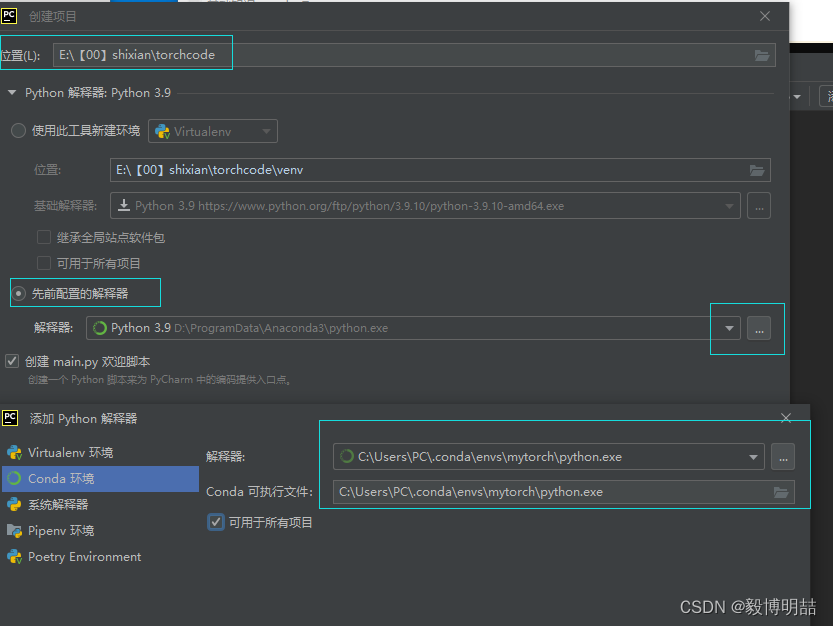Toggle 创建 main.py 欢迎脚本 checkbox
Viewport: 833px width, 626px height.
coord(12,361)
